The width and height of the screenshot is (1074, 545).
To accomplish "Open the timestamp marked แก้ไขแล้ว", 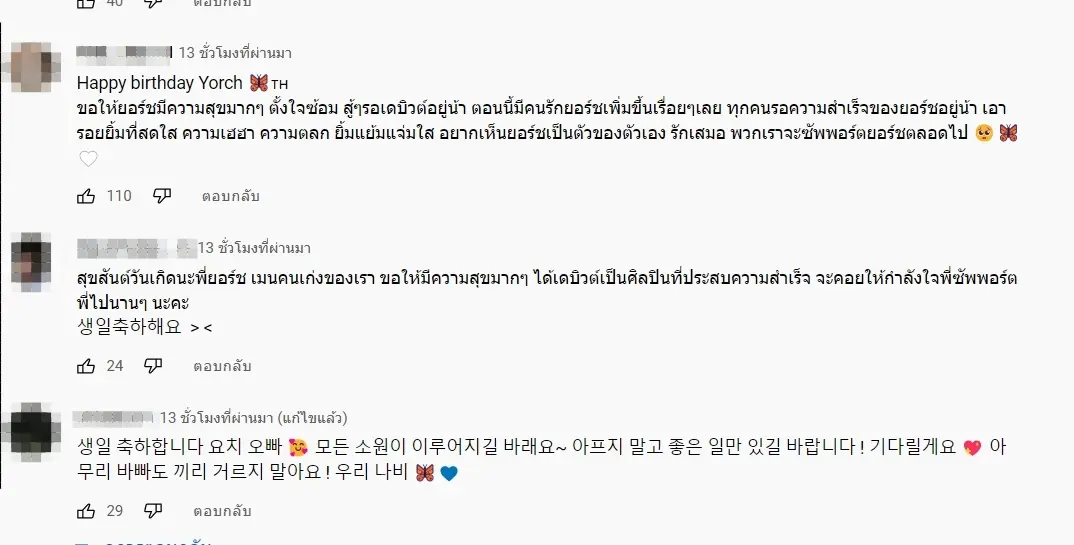I will tap(216, 417).
